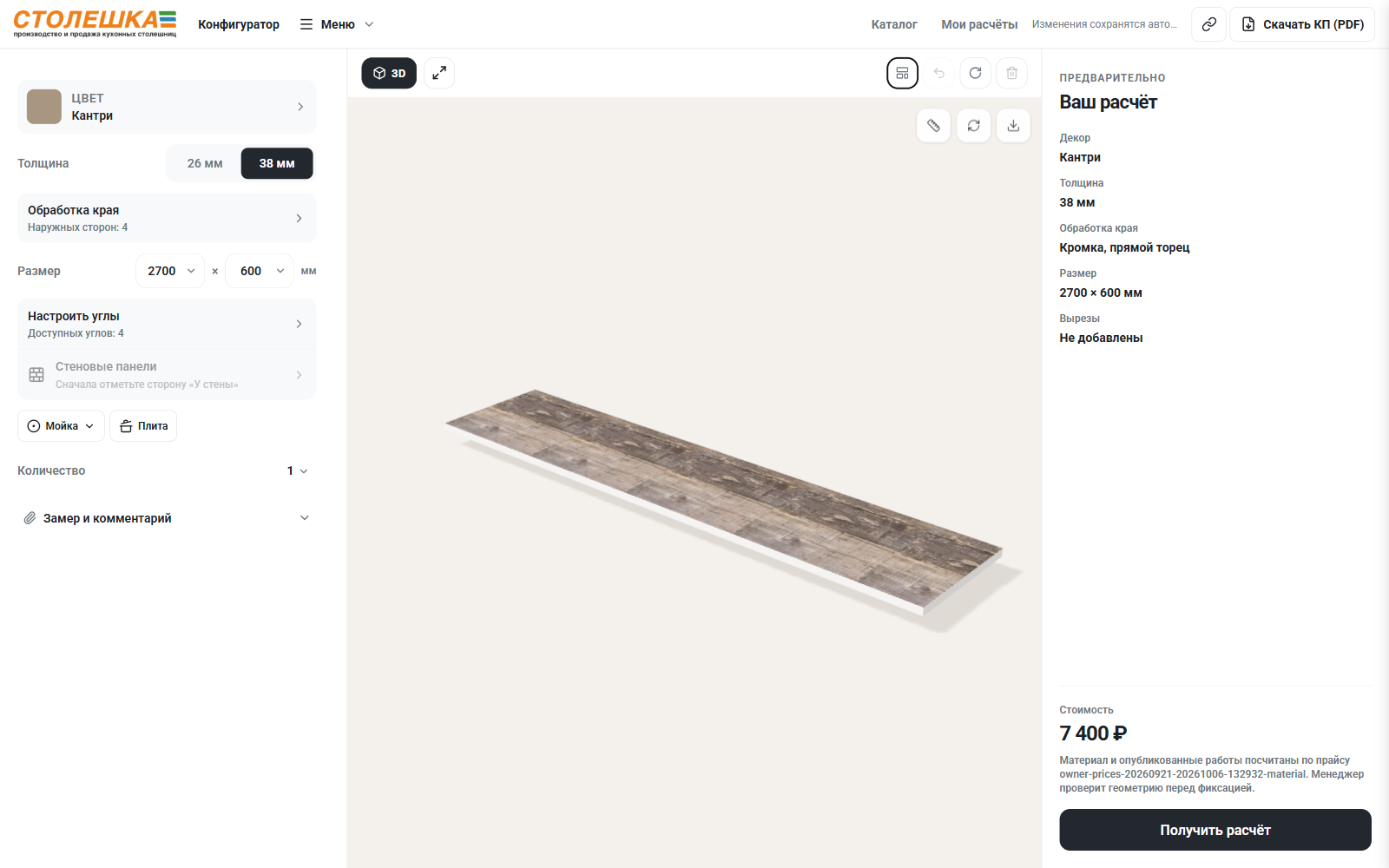Click the Кромка, прямой торец value

[1124, 247]
